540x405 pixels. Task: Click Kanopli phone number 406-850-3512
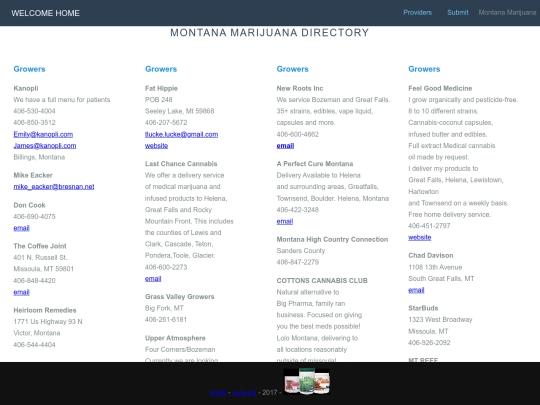(x=34, y=122)
